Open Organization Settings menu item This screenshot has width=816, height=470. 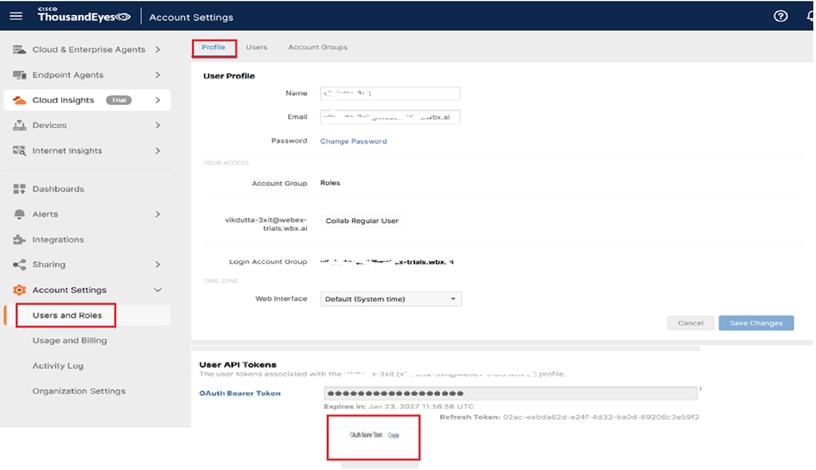tap(79, 391)
